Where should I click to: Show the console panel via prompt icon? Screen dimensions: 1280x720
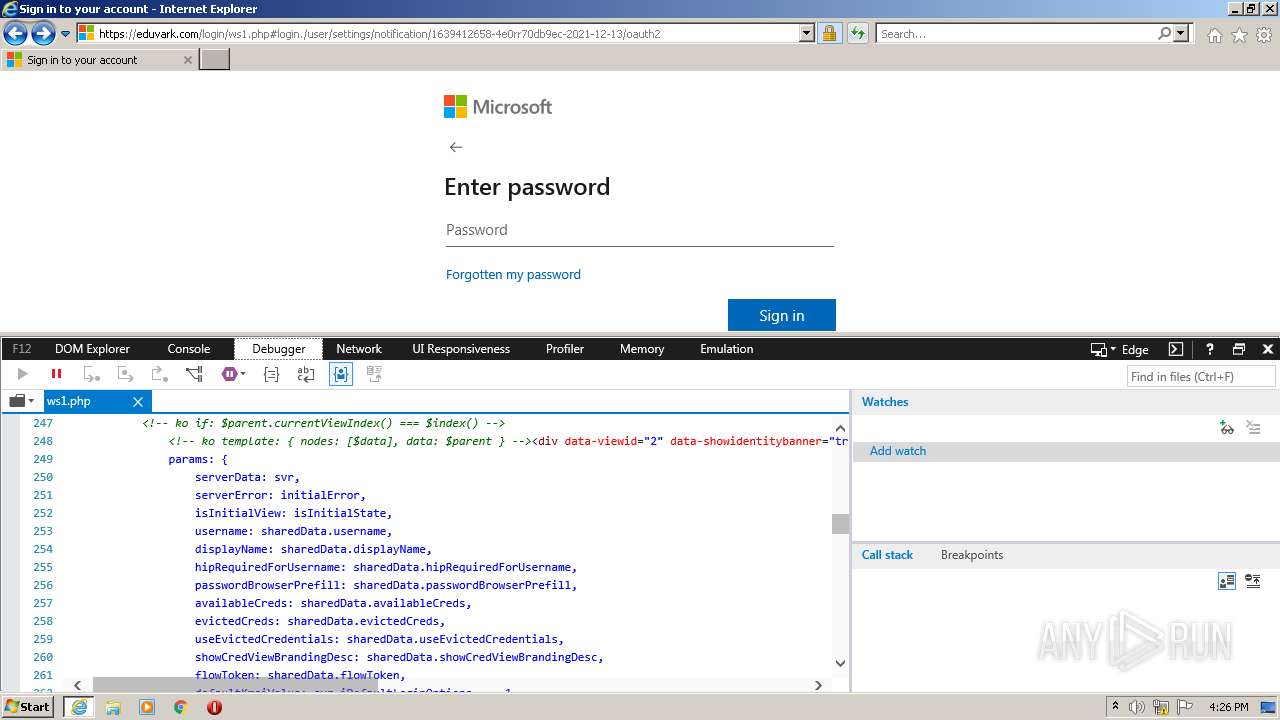(x=1176, y=349)
